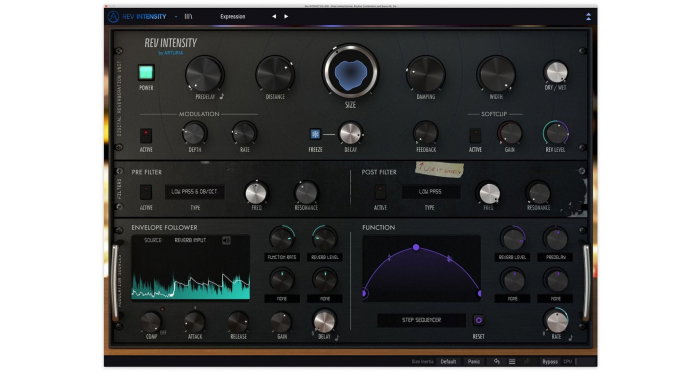The height and width of the screenshot is (372, 700).
Task: Click the Modulation Depth knob
Action: (194, 133)
